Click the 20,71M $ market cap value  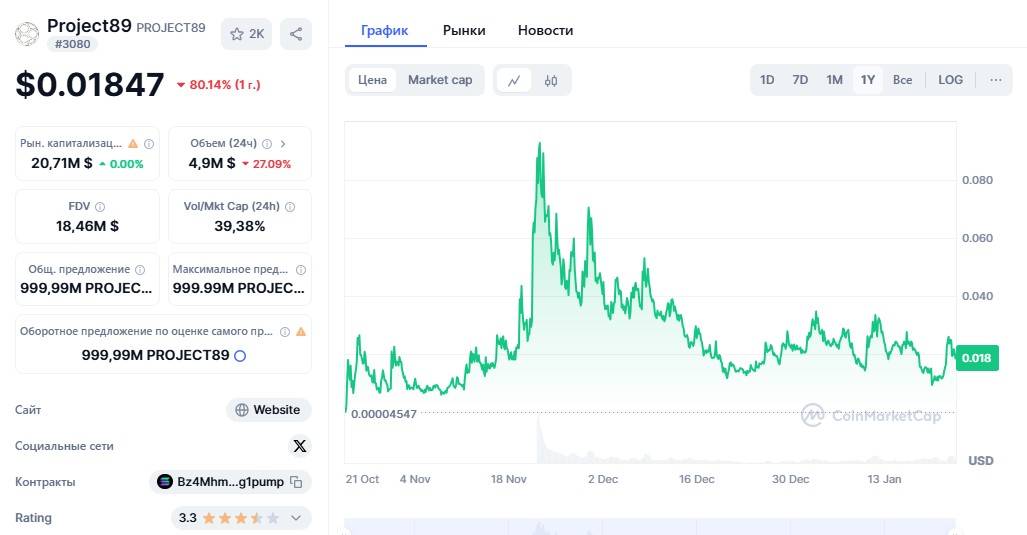click(62, 163)
